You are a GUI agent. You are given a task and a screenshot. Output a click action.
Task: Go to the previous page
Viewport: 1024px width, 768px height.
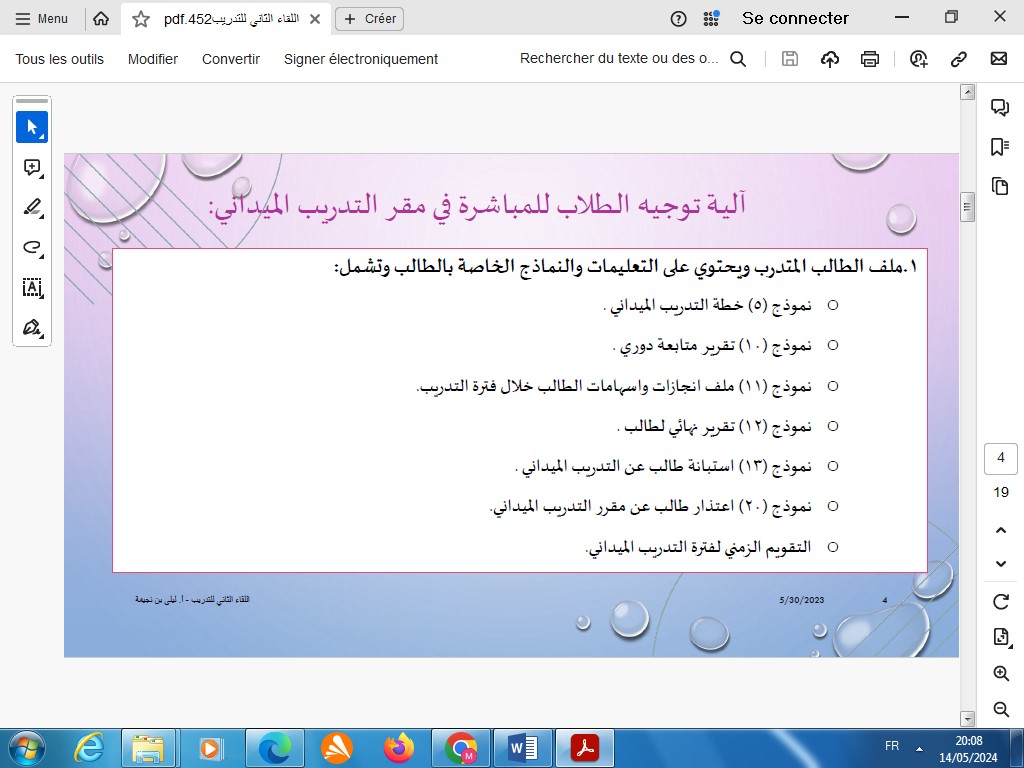click(1000, 530)
